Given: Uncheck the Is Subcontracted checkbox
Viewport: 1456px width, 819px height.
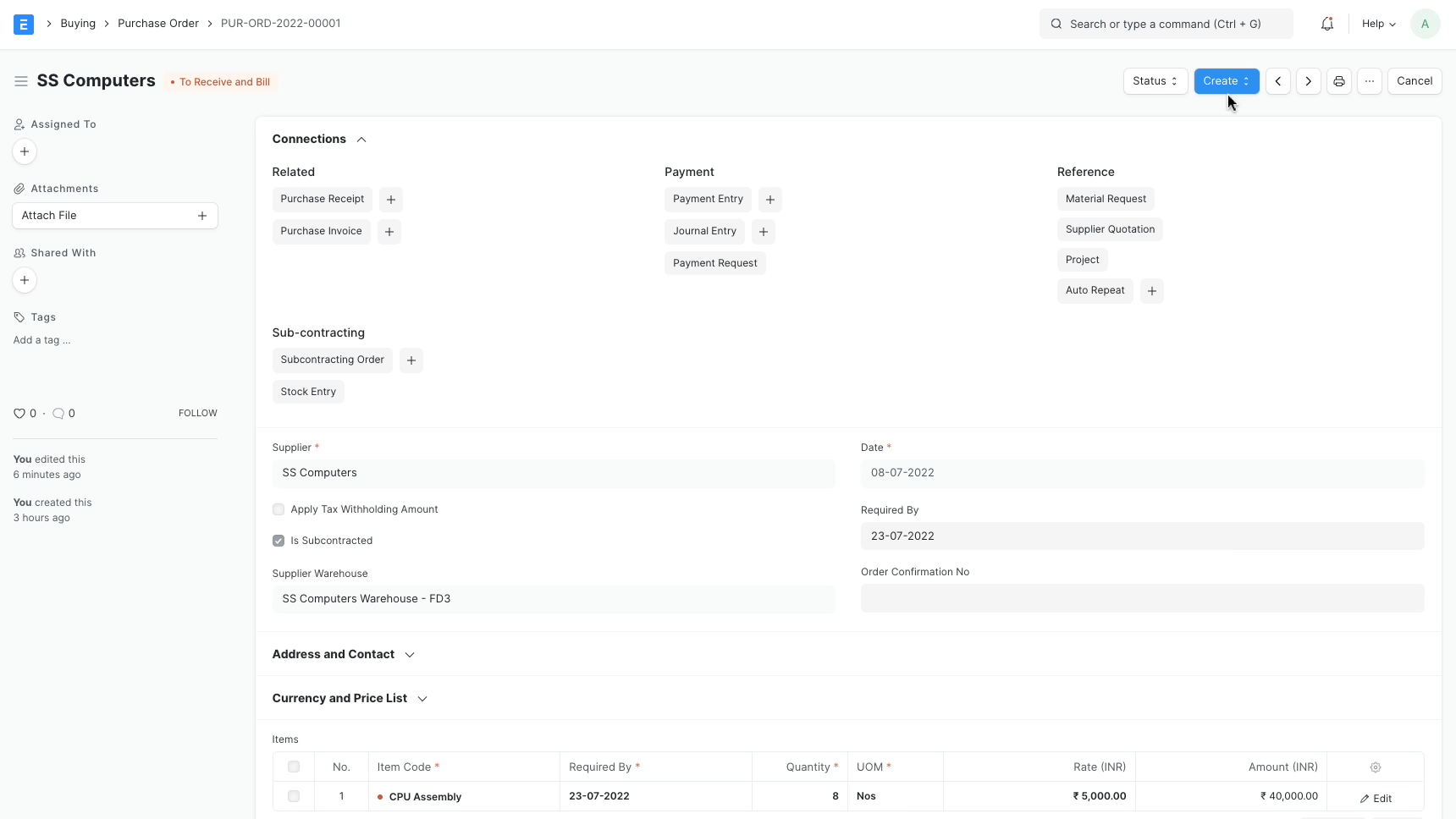Looking at the screenshot, I should point(279,541).
